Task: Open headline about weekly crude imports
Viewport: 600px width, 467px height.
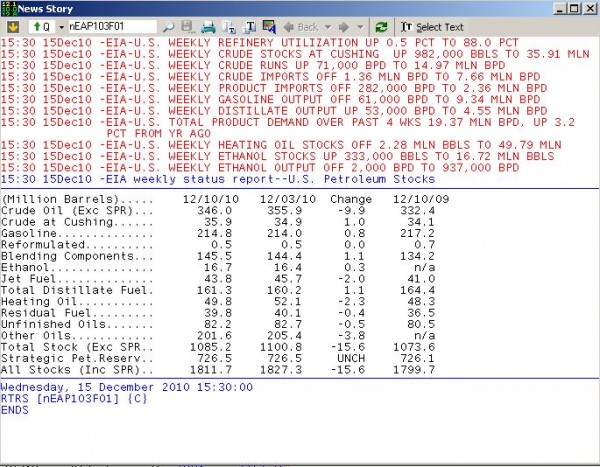Action: [271, 77]
